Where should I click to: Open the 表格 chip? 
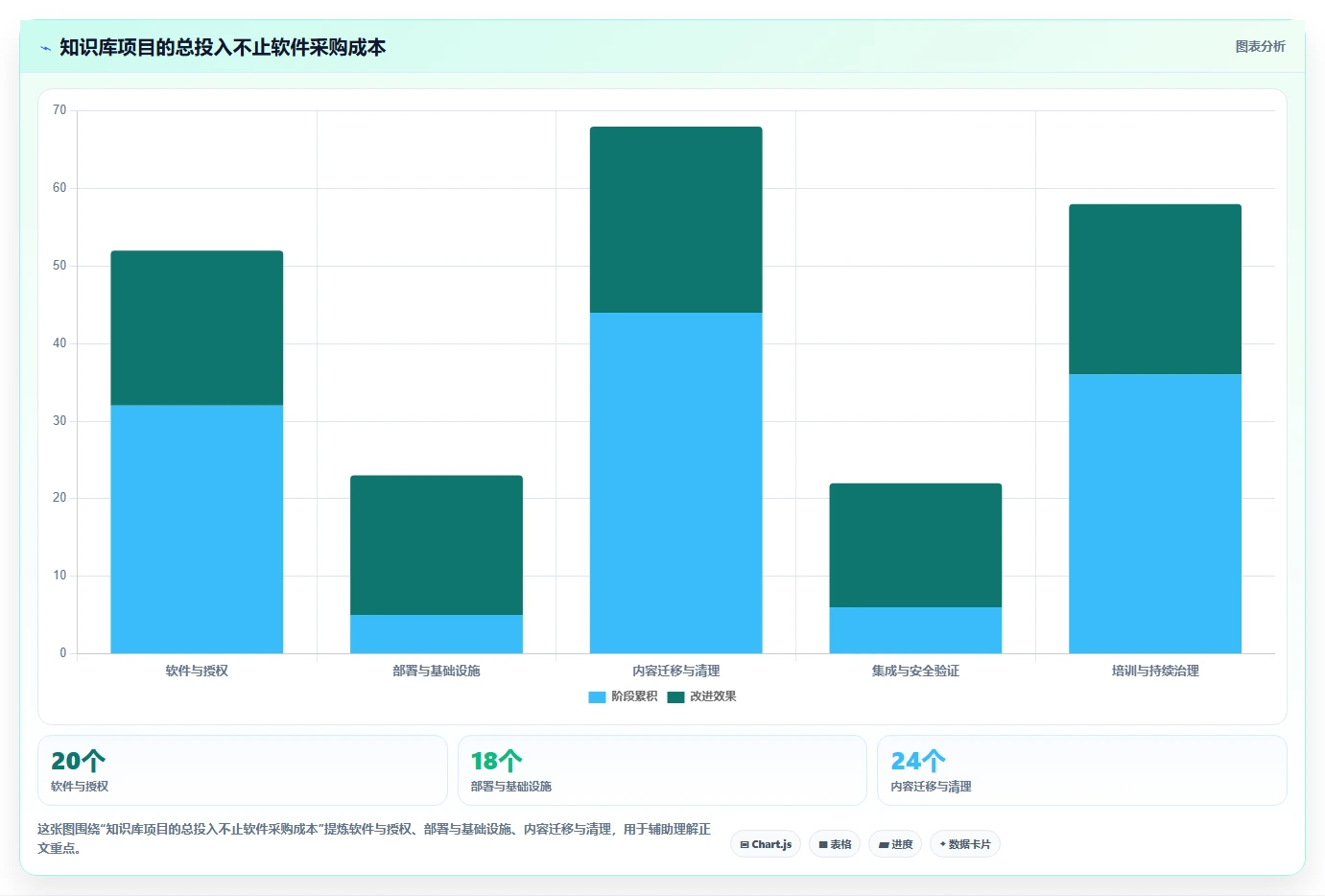click(x=835, y=844)
